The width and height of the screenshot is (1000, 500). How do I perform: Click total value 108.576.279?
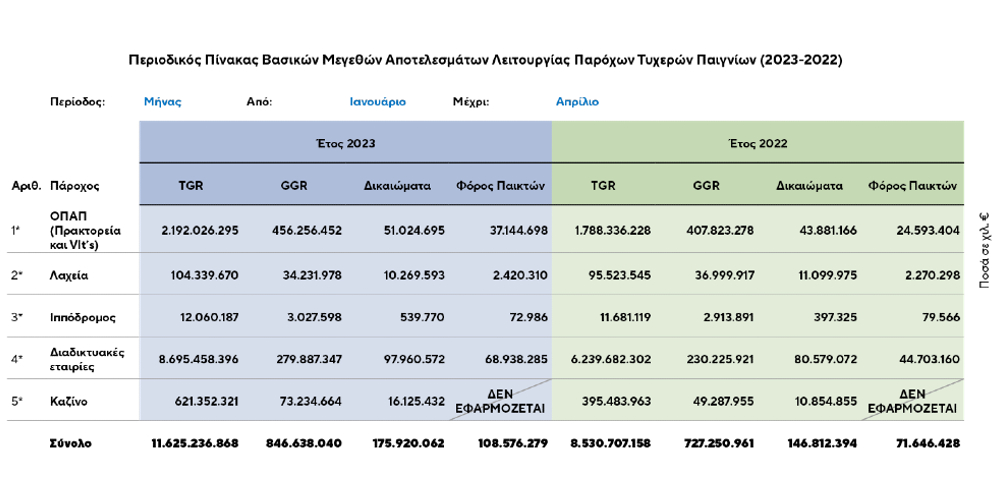pyautogui.click(x=513, y=443)
